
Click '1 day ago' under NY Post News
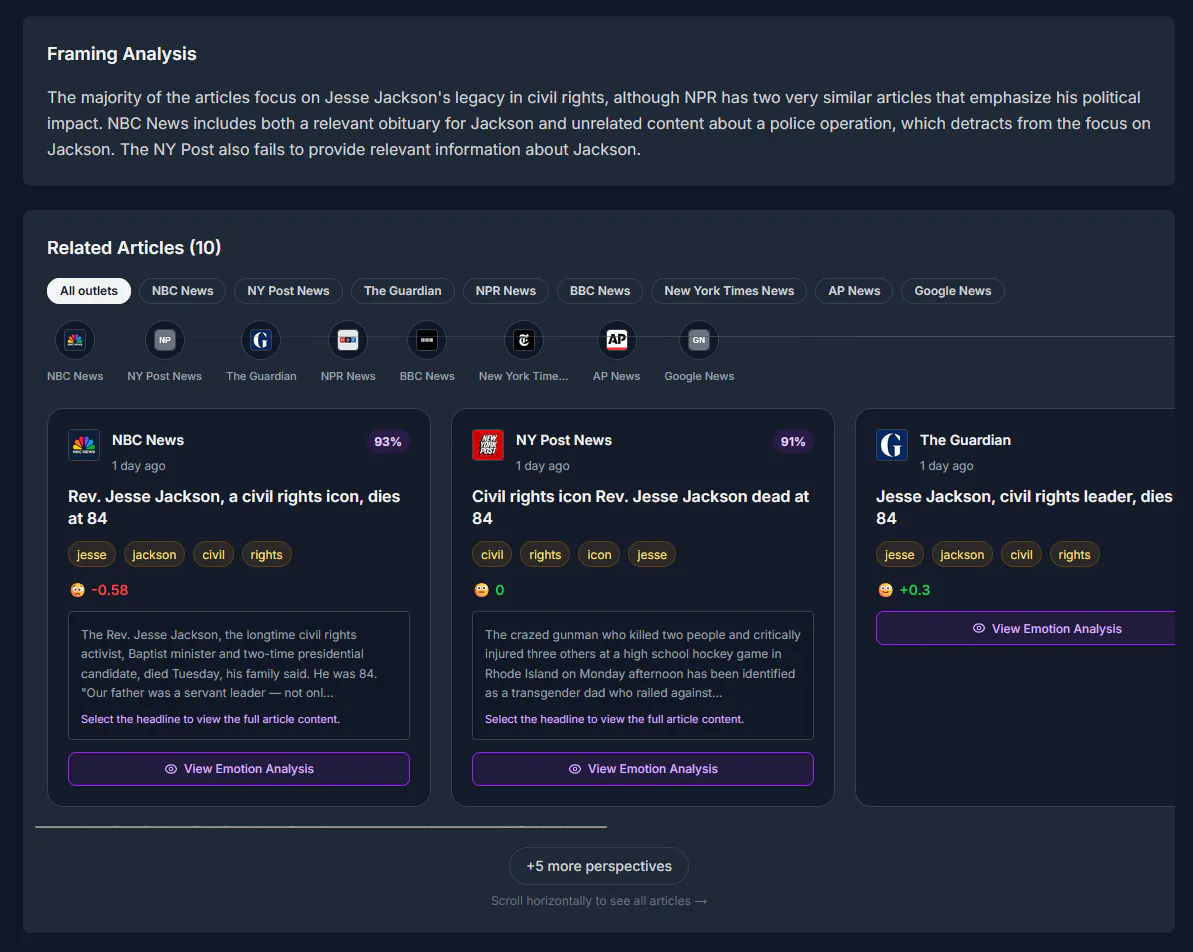[x=542, y=466]
